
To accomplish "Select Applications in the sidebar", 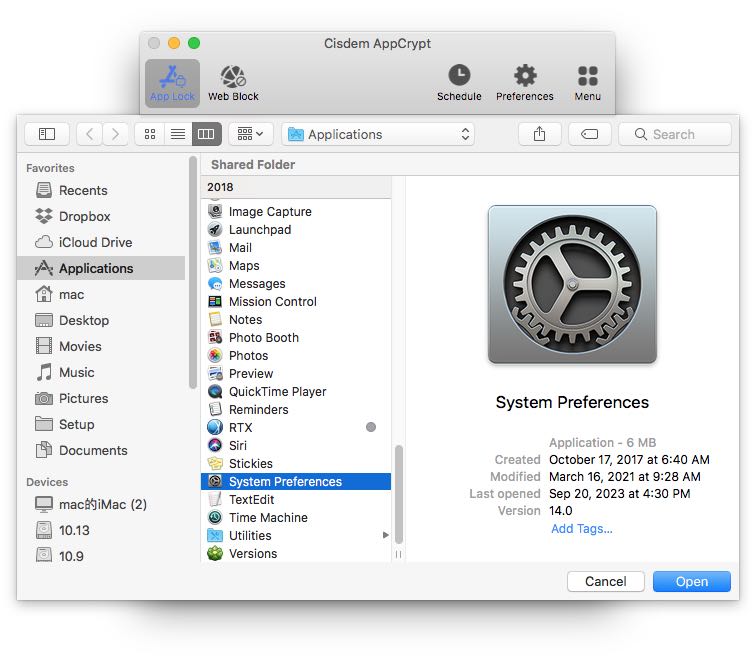I will pyautogui.click(x=101, y=268).
